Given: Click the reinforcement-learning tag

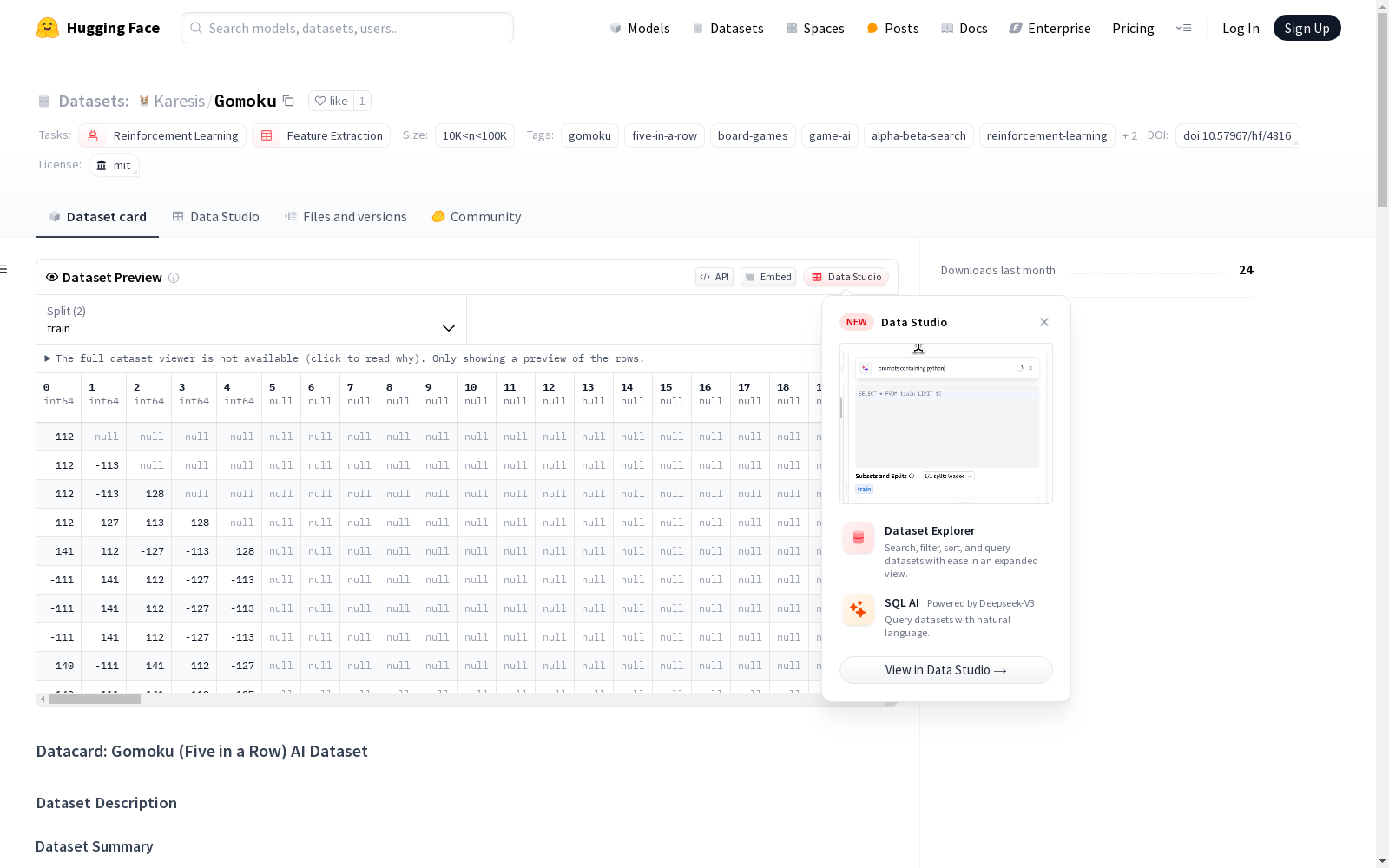Looking at the screenshot, I should tap(1047, 135).
